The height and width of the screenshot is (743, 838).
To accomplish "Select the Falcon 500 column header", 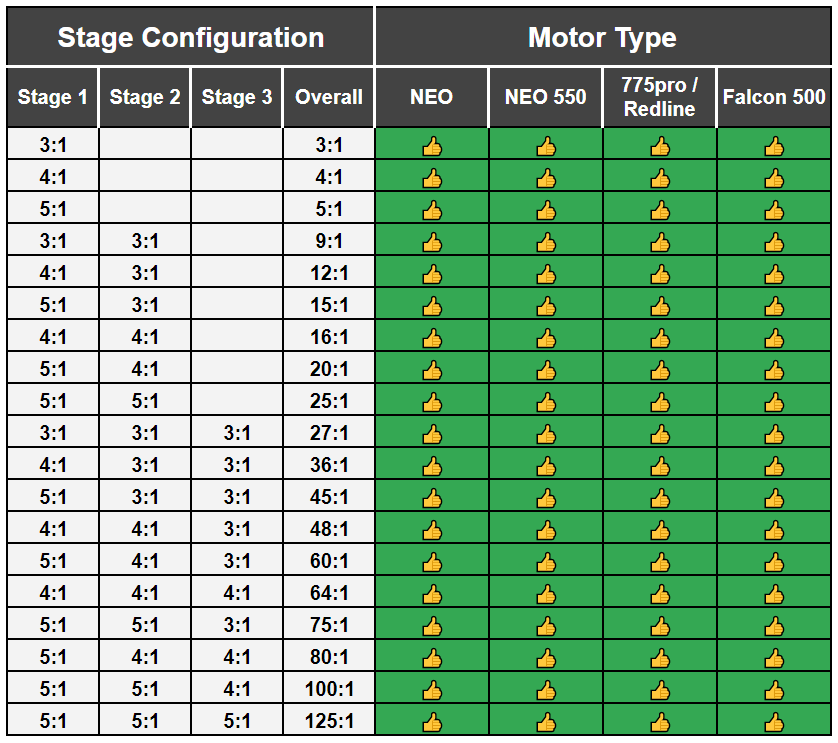I will point(774,97).
